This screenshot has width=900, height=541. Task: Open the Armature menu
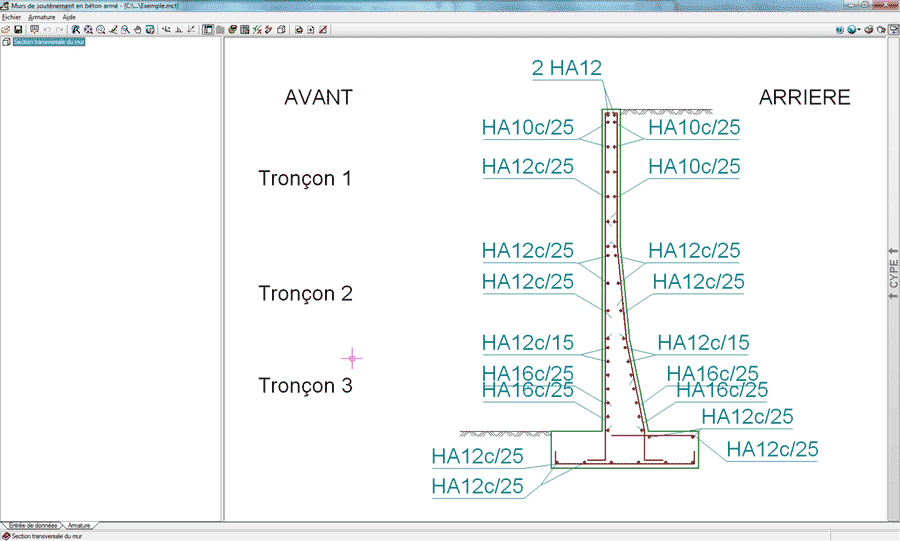(42, 17)
